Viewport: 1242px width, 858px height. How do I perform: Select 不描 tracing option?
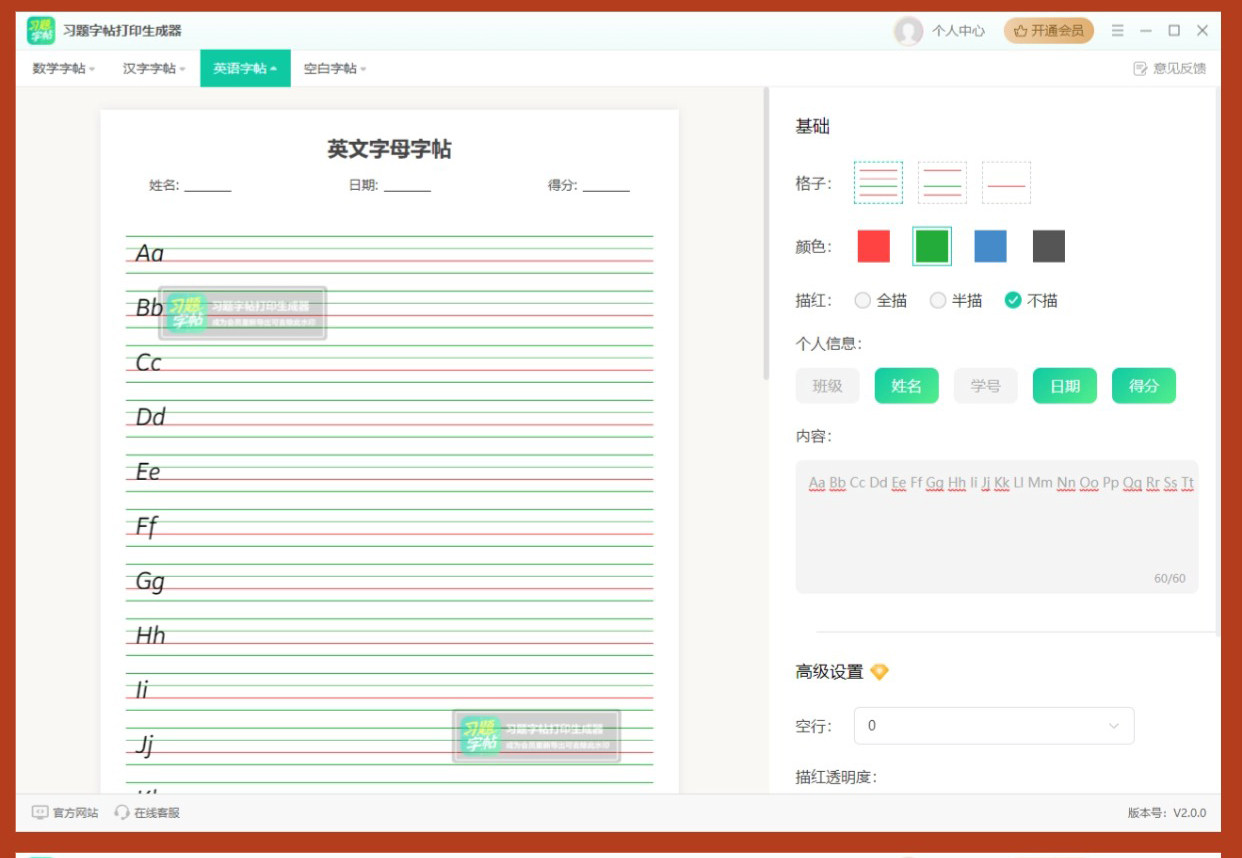pos(1031,300)
